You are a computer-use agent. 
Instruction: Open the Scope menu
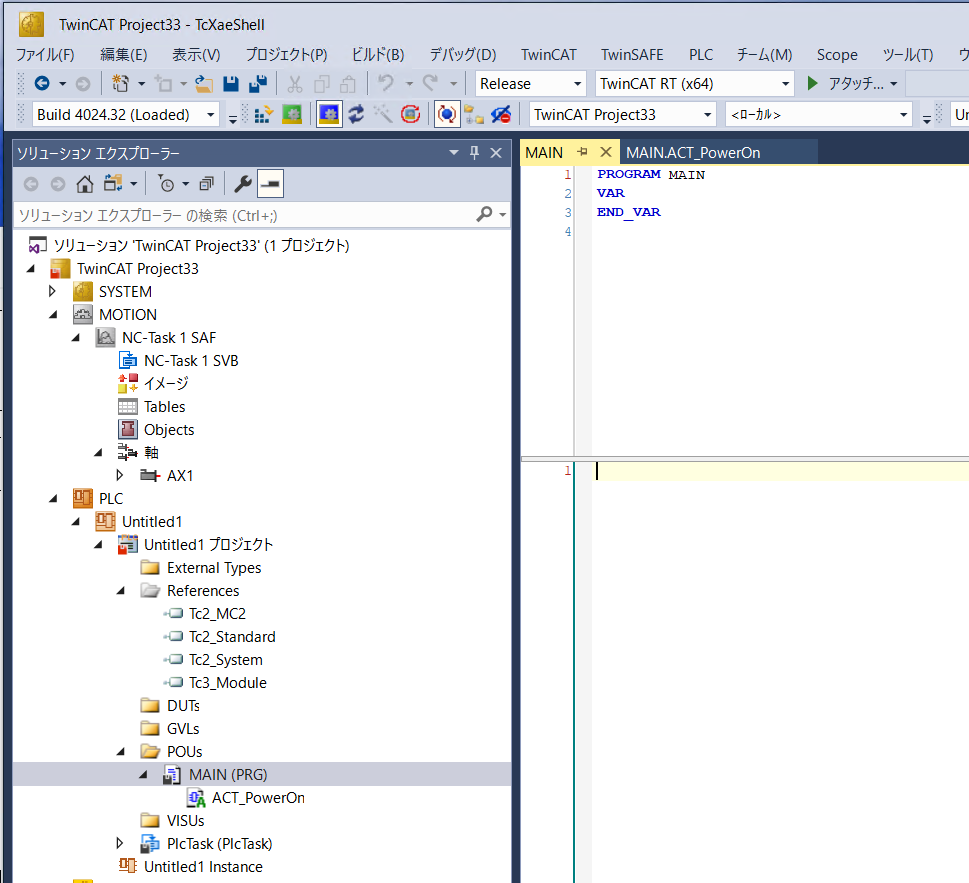(837, 54)
